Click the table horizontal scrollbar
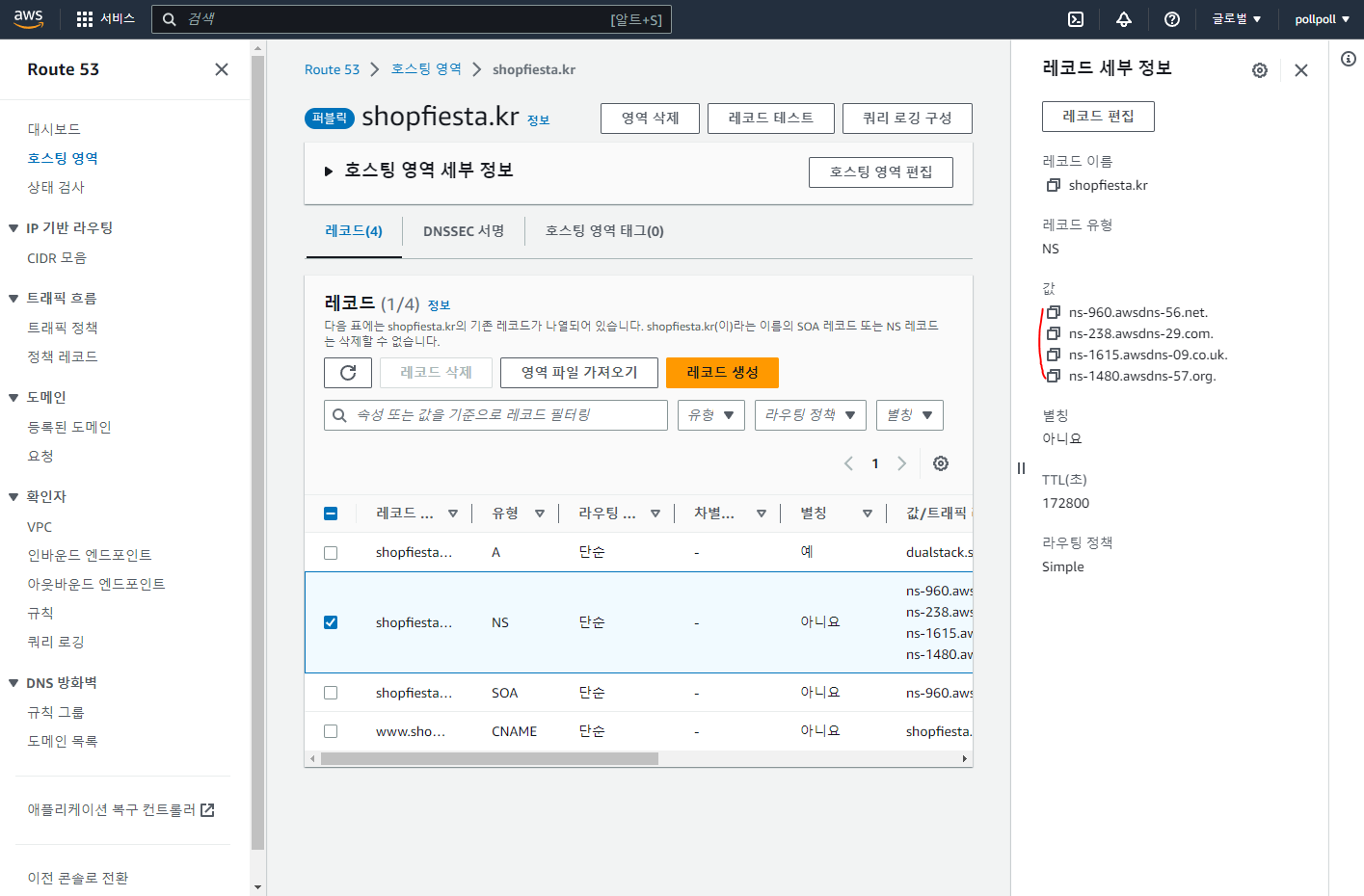 coord(490,759)
